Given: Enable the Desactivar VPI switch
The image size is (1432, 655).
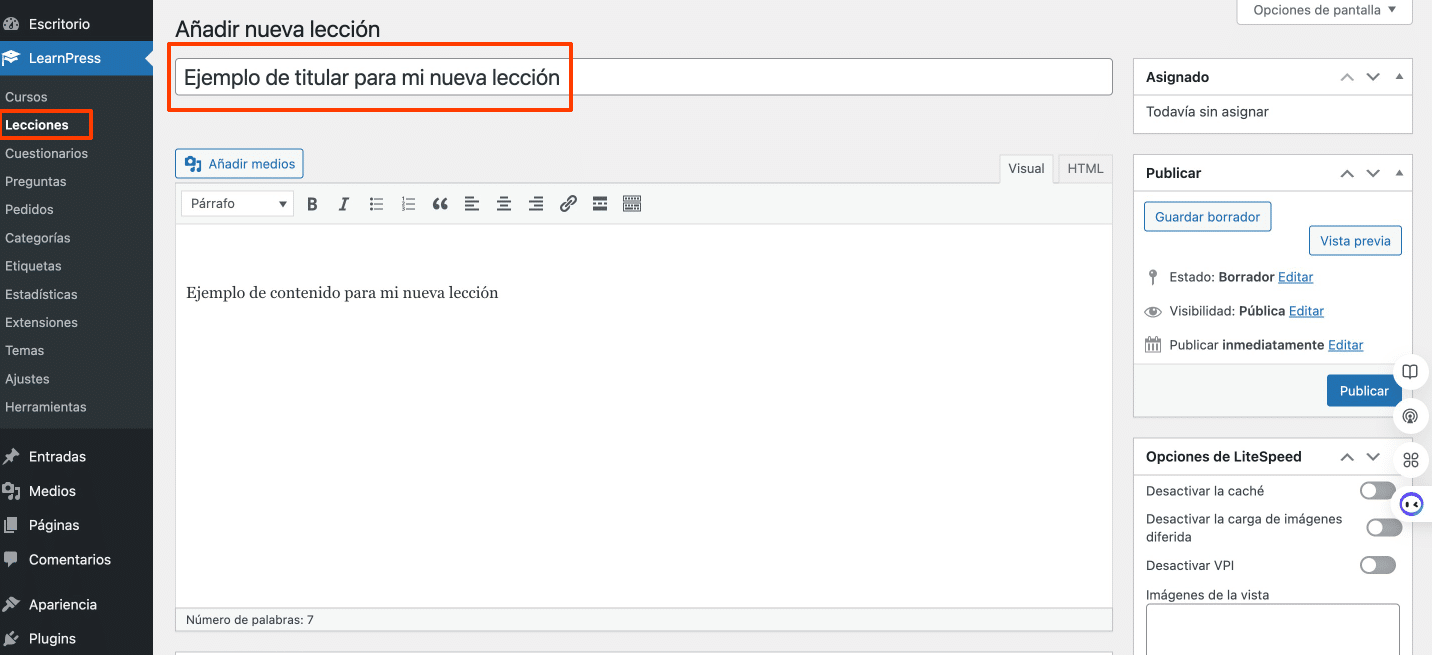Looking at the screenshot, I should pyautogui.click(x=1377, y=566).
